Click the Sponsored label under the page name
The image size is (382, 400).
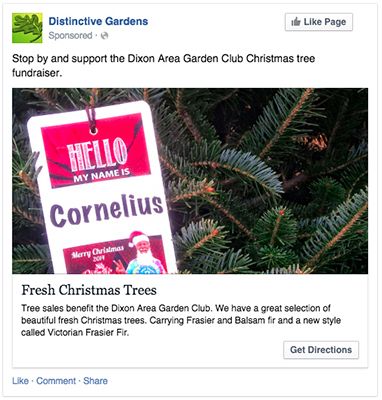70,35
